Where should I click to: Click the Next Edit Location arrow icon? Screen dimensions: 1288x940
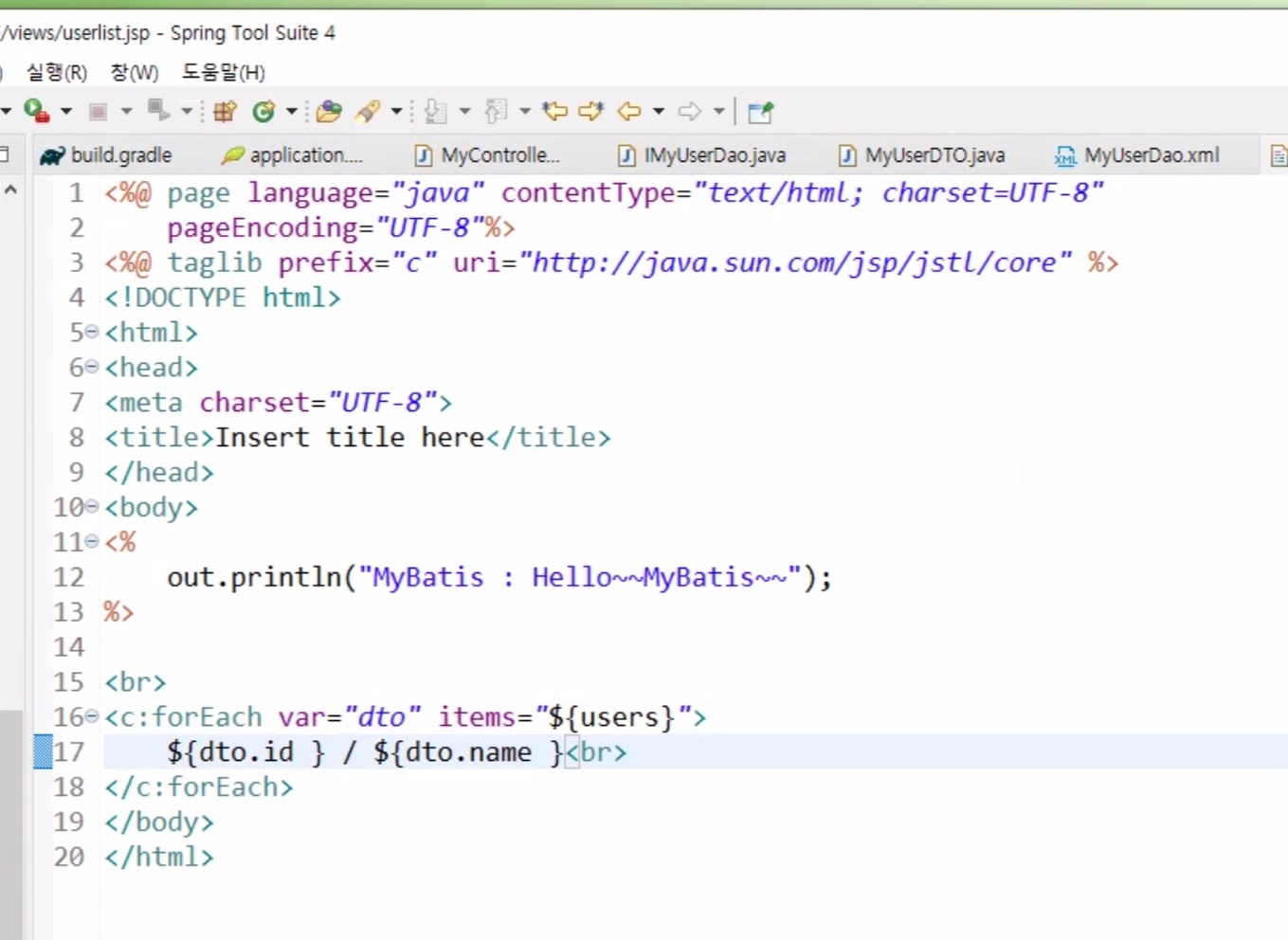pos(591,112)
